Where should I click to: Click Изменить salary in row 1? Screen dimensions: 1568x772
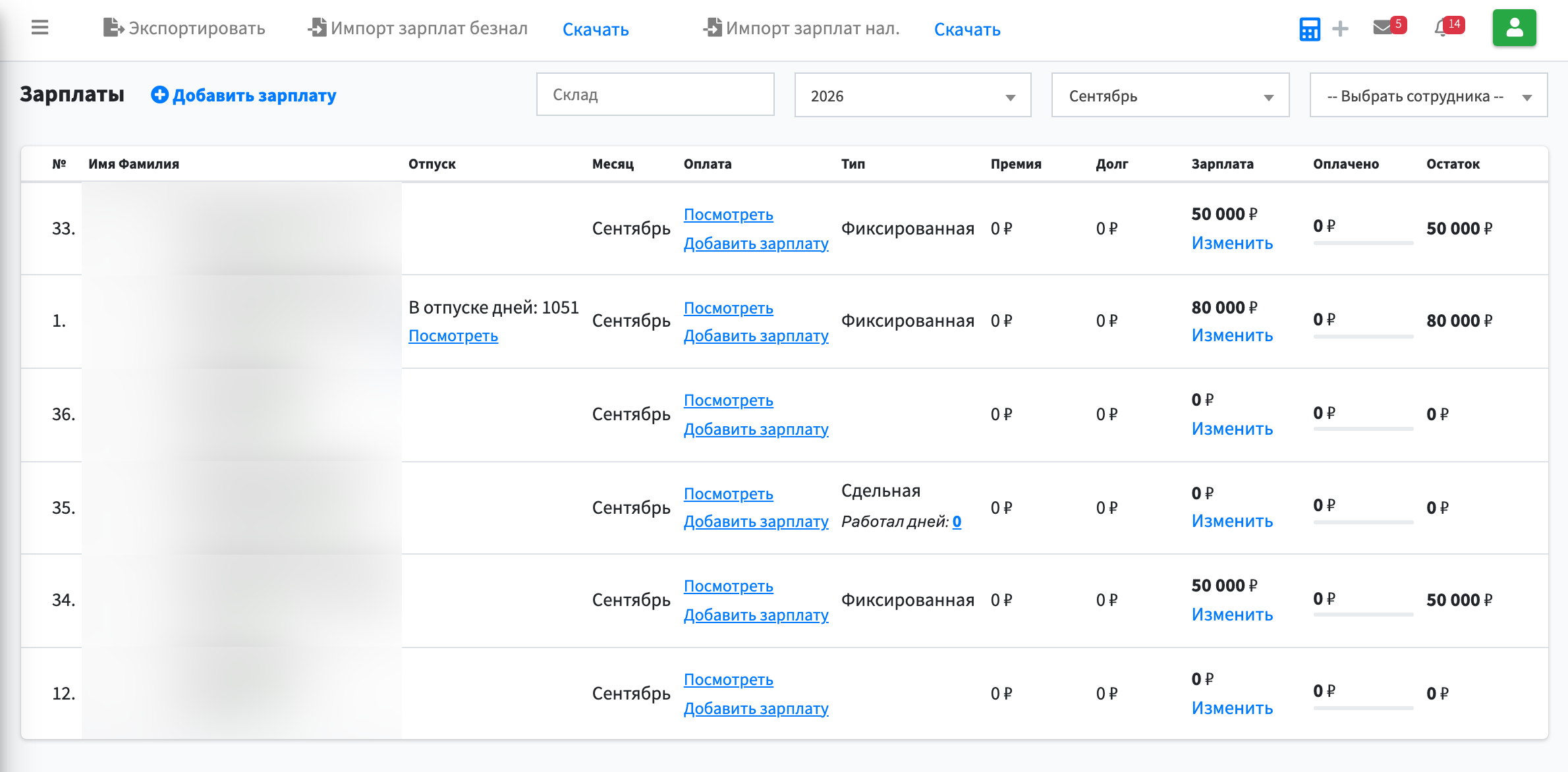(1232, 335)
